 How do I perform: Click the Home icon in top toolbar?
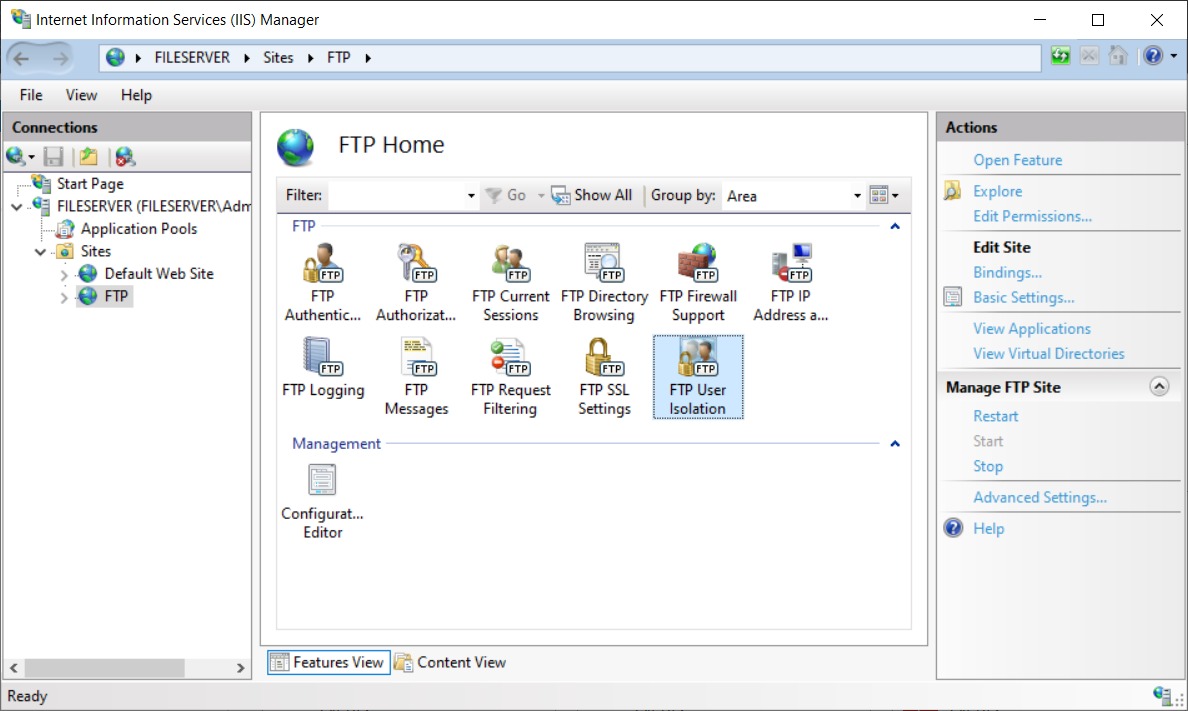[x=1118, y=55]
